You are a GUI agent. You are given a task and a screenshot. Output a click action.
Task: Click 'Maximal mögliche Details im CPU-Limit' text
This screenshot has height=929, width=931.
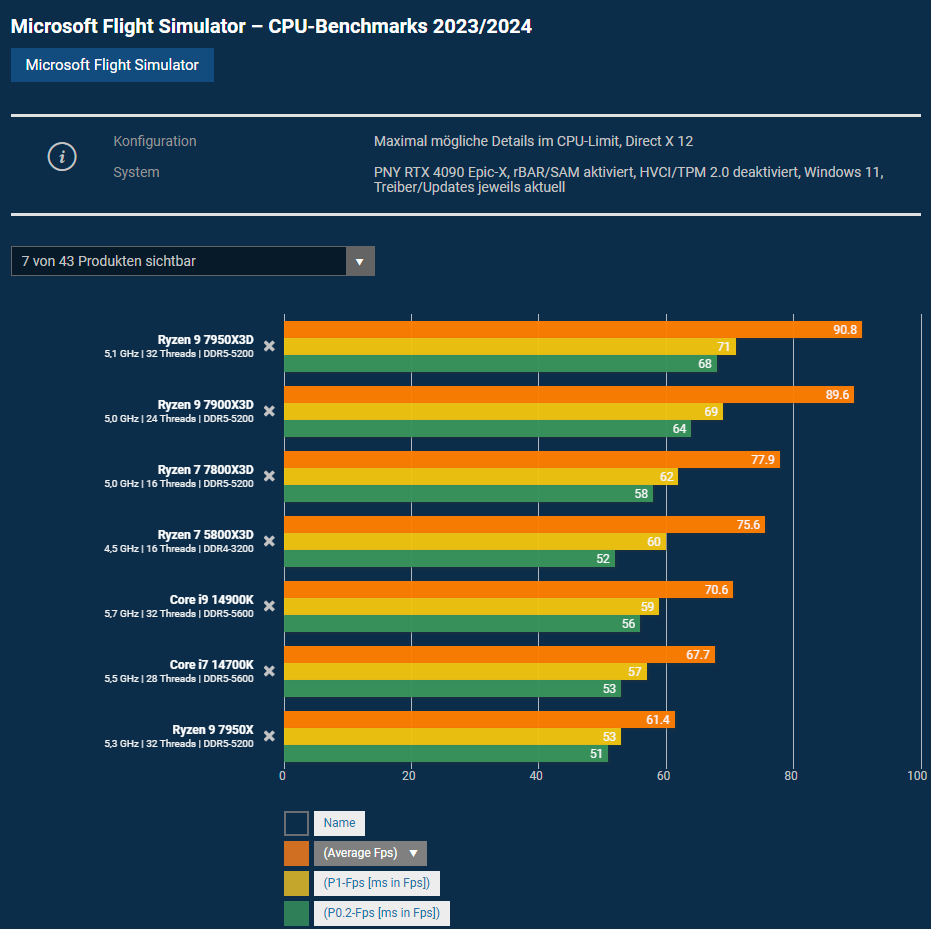pos(495,141)
